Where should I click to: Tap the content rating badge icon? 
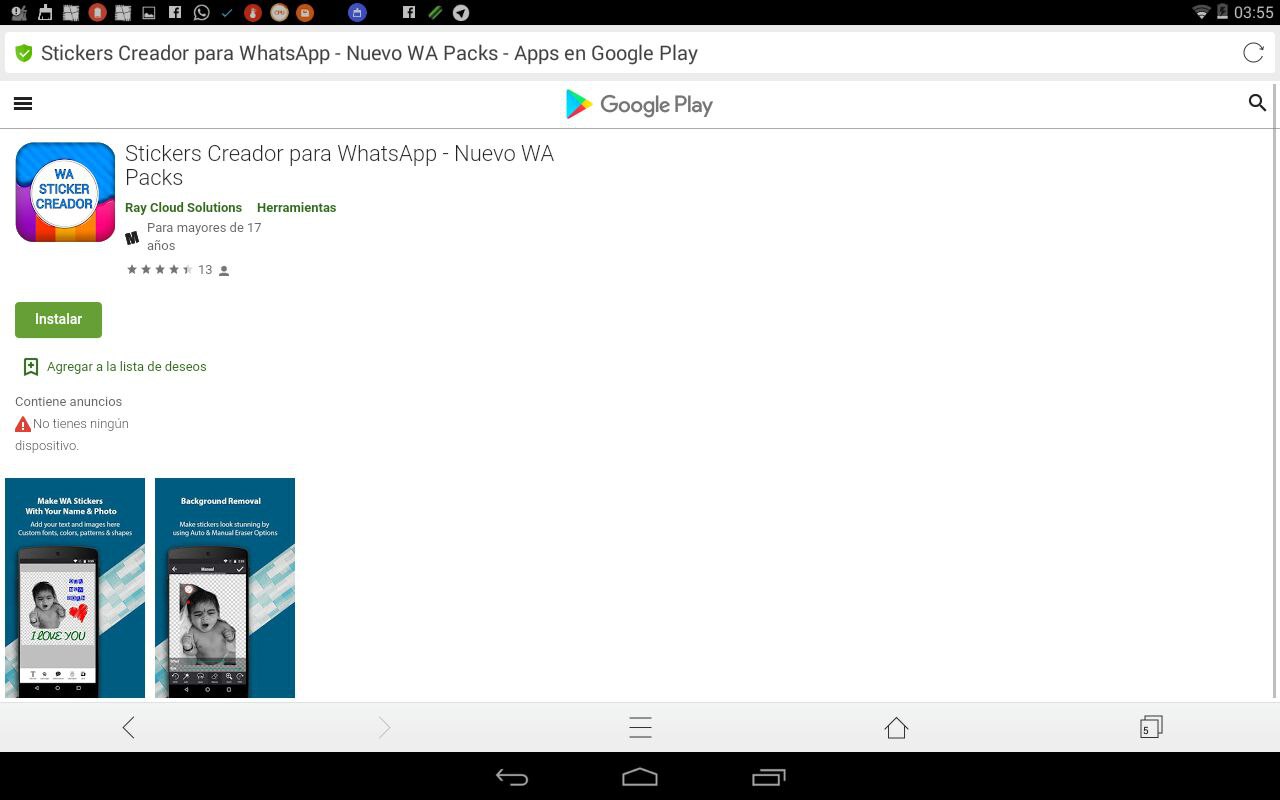coord(132,238)
